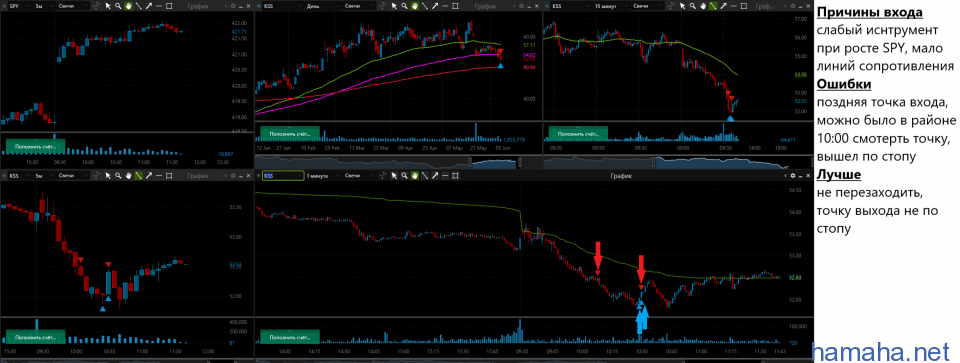
Task: Open indicators icon in SPY chart toolbar
Action: 97,6
